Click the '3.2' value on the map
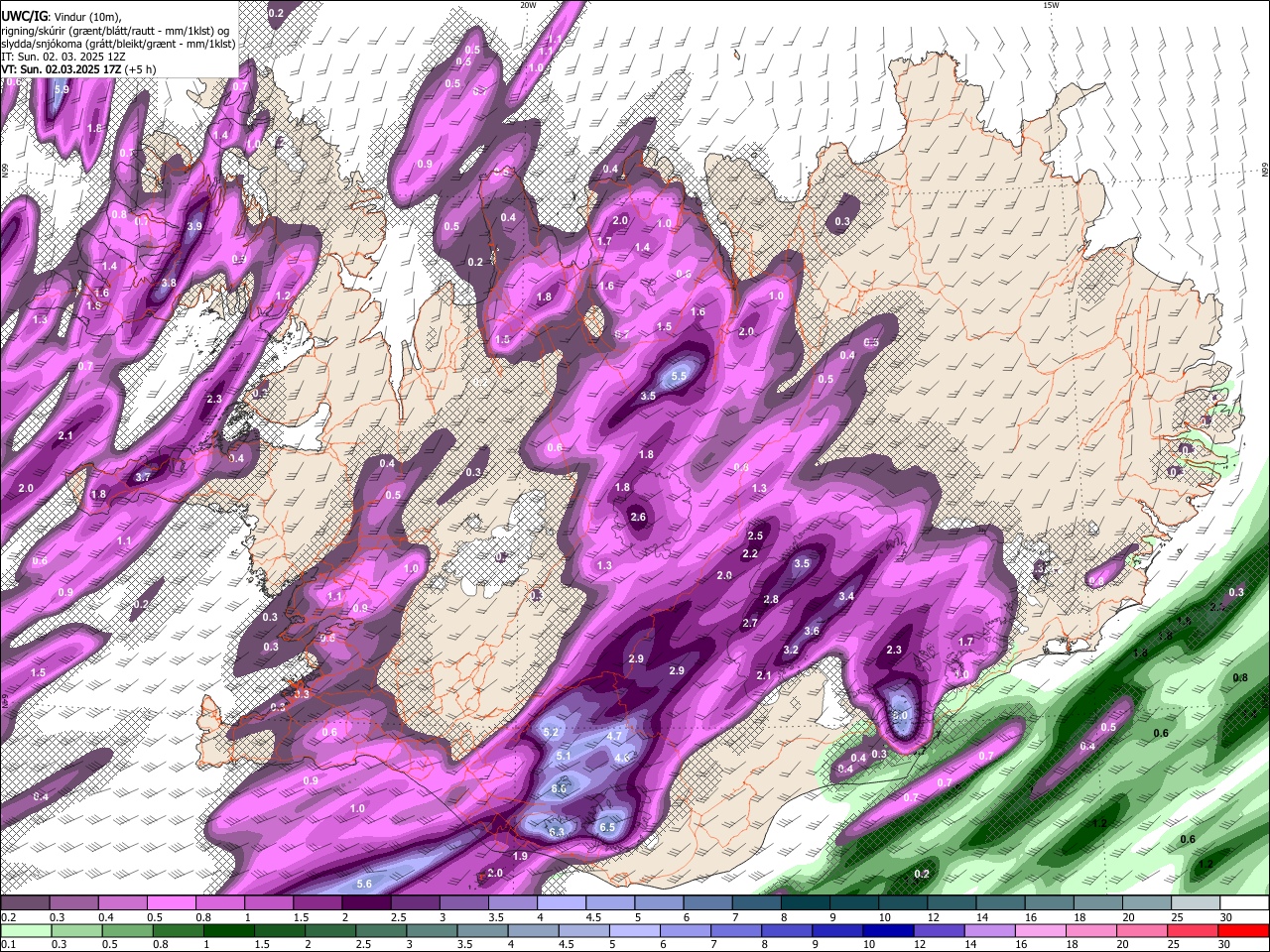 [791, 650]
